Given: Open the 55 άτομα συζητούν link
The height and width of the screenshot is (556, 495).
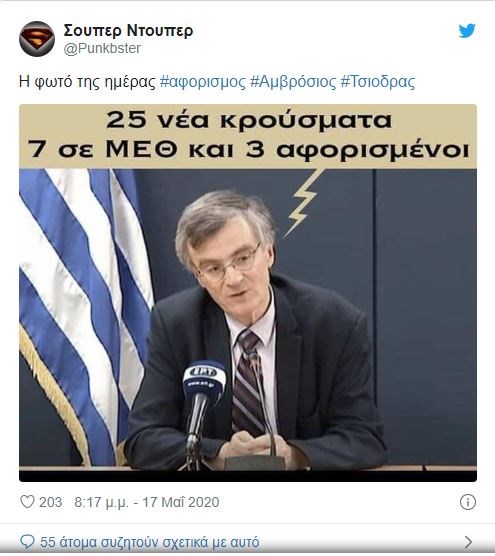Looking at the screenshot, I should tap(150, 542).
